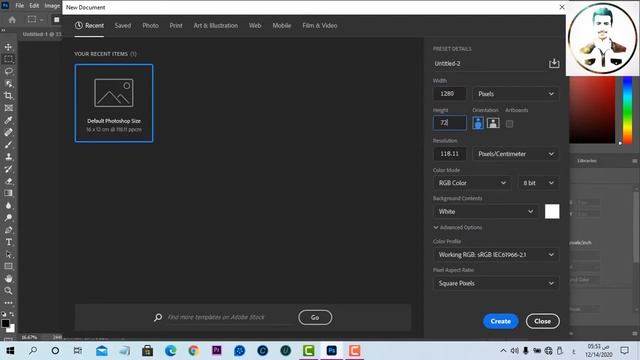Open the RGB Color mode dropdown
The image size is (640, 360).
point(472,183)
